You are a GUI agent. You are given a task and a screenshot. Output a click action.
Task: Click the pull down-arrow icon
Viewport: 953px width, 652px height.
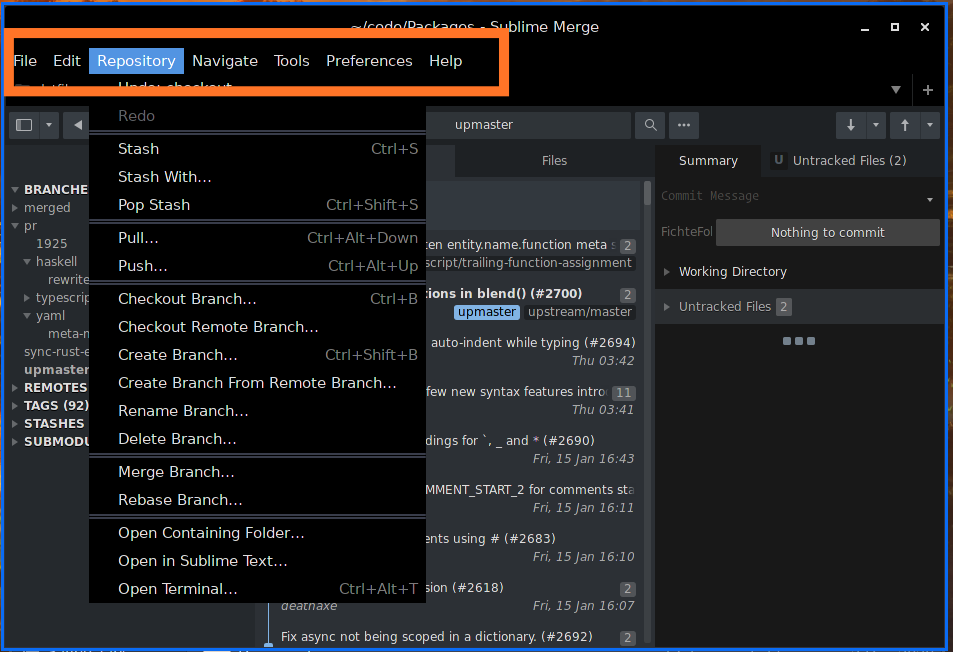click(x=851, y=125)
